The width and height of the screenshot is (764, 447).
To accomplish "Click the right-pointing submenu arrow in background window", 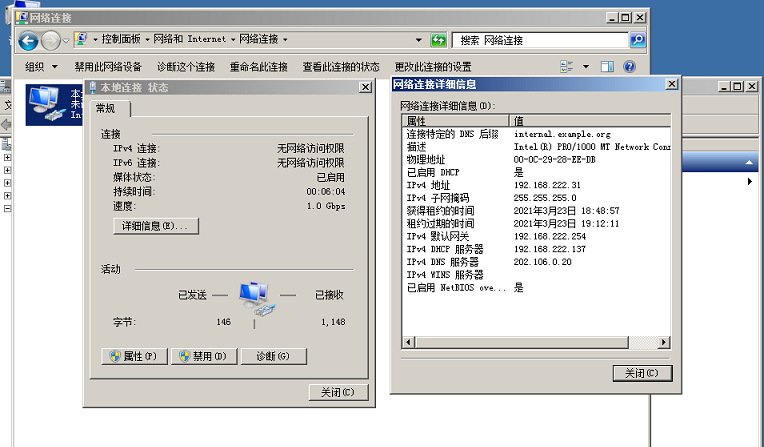I will (x=749, y=181).
